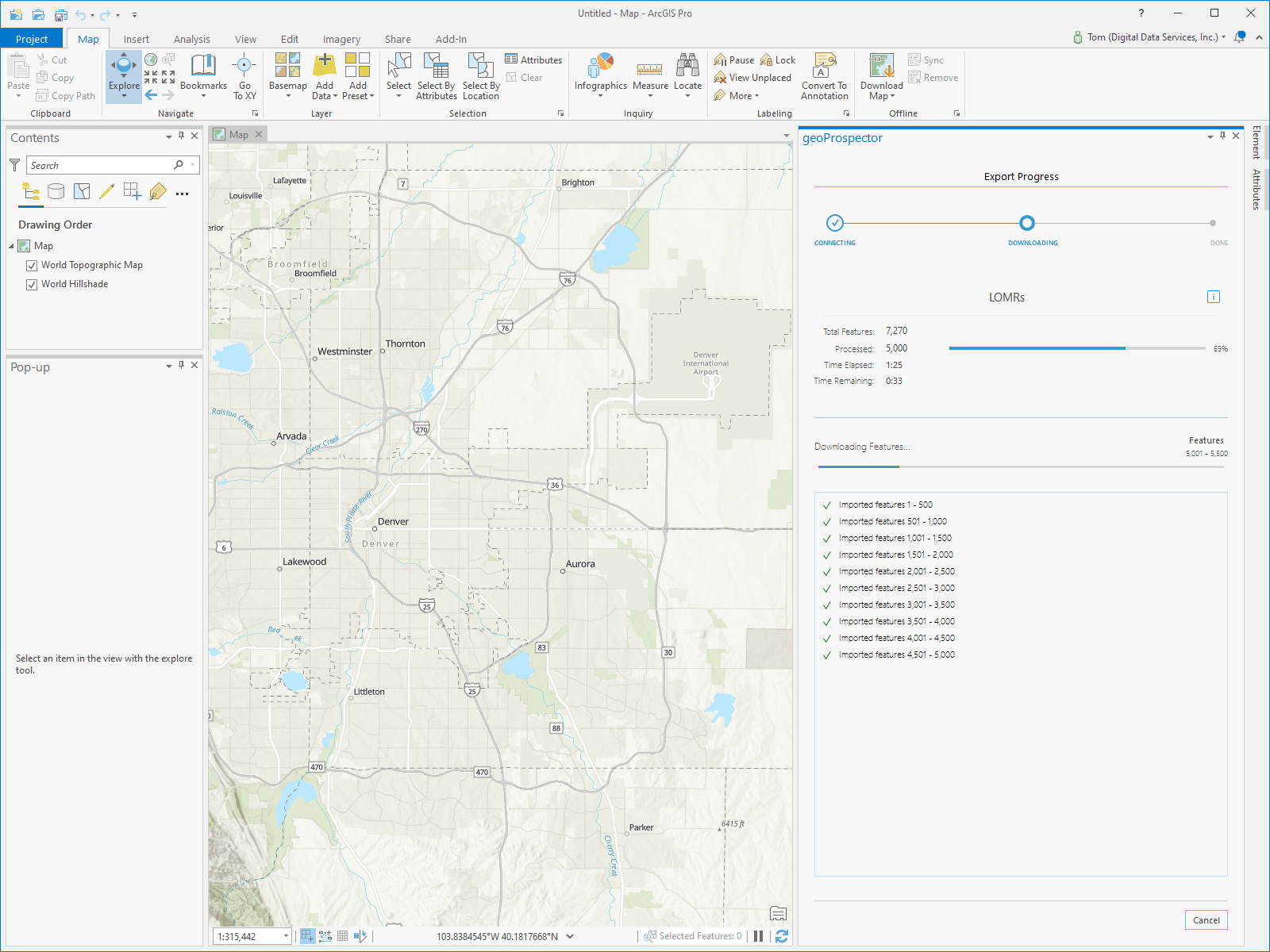Open coordinate display units dropdown

(x=570, y=937)
